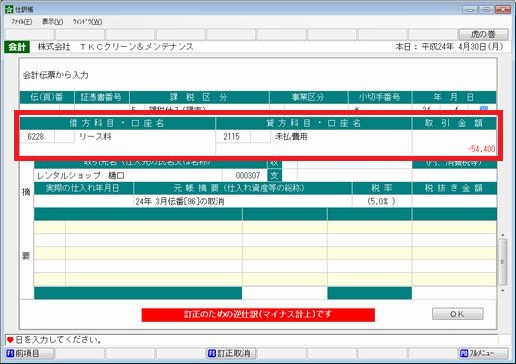The width and height of the screenshot is (516, 364).
Task: Click the 貸方科目・口座名 header
Action: [314, 123]
